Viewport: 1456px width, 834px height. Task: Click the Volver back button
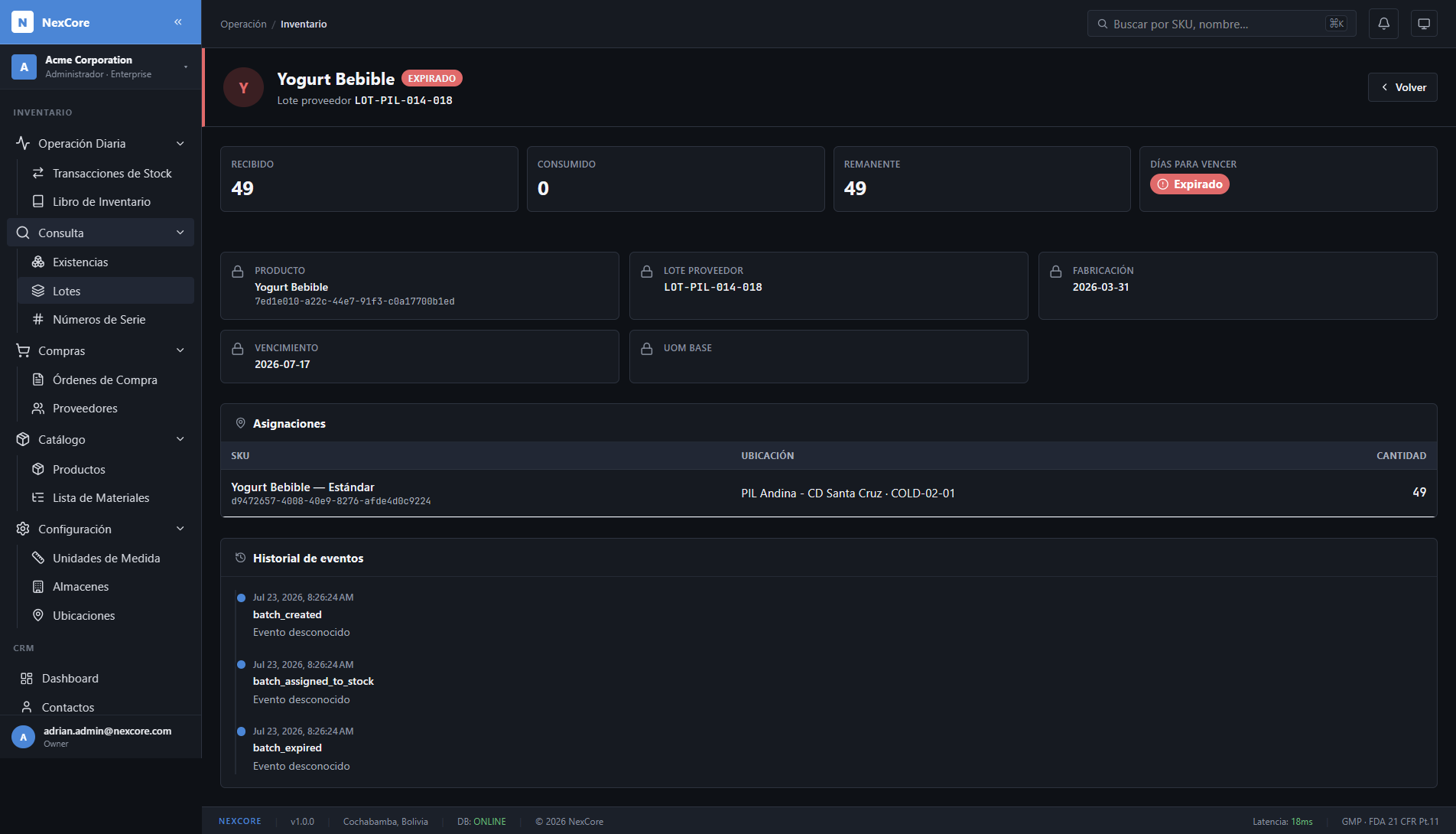[x=1402, y=87]
